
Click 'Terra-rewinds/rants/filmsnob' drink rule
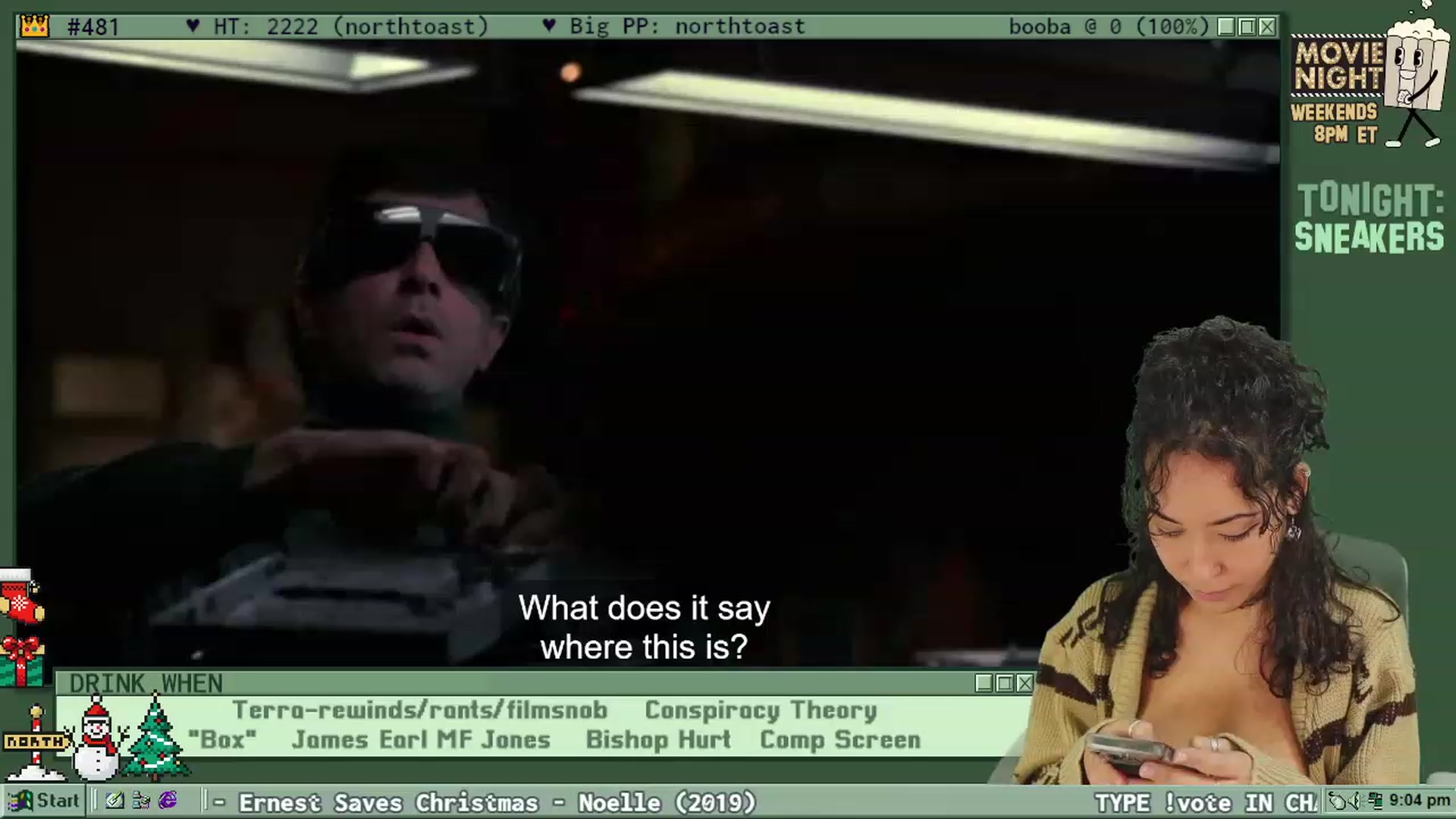420,710
